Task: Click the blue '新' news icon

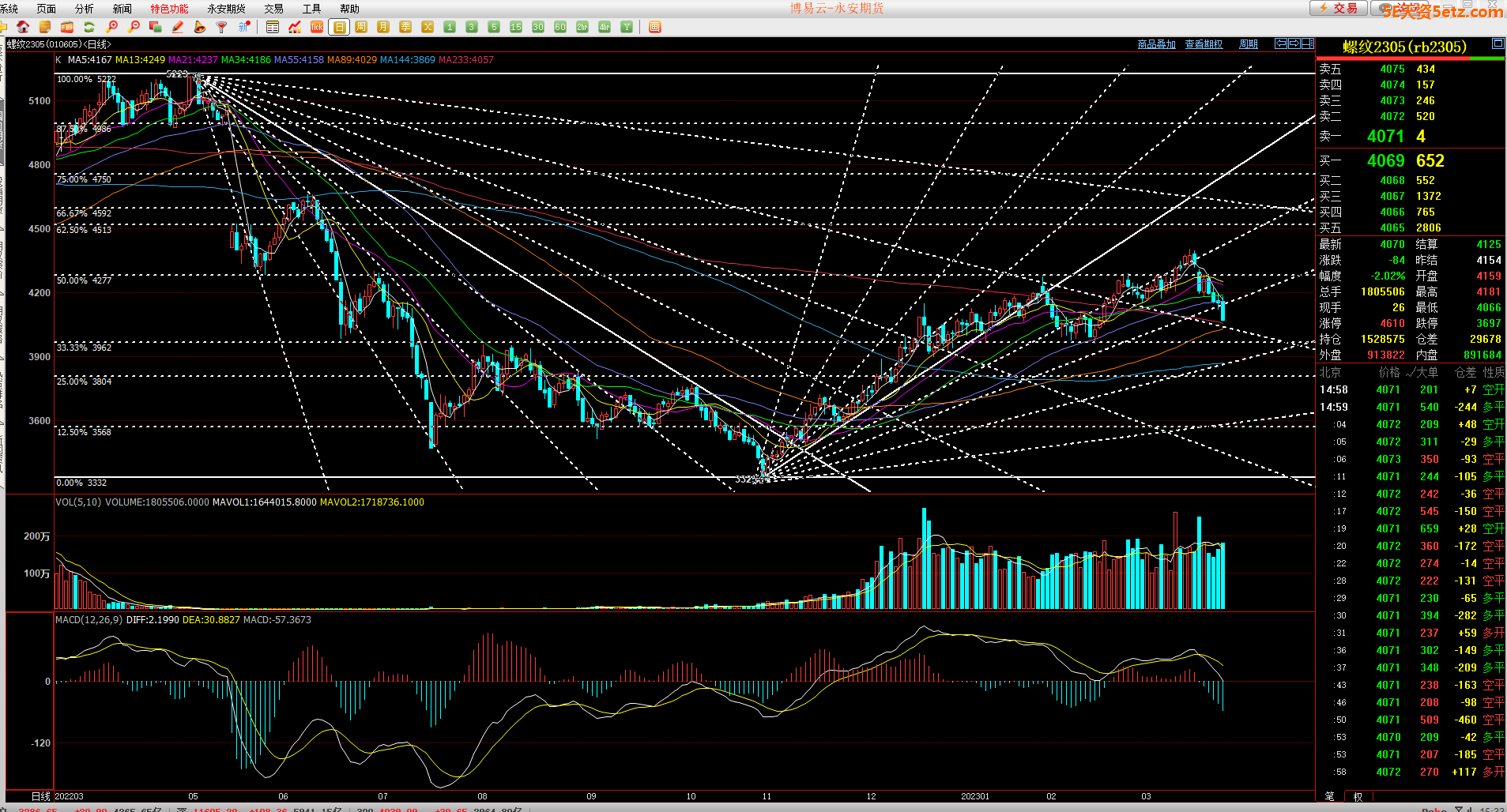Action: (244, 27)
